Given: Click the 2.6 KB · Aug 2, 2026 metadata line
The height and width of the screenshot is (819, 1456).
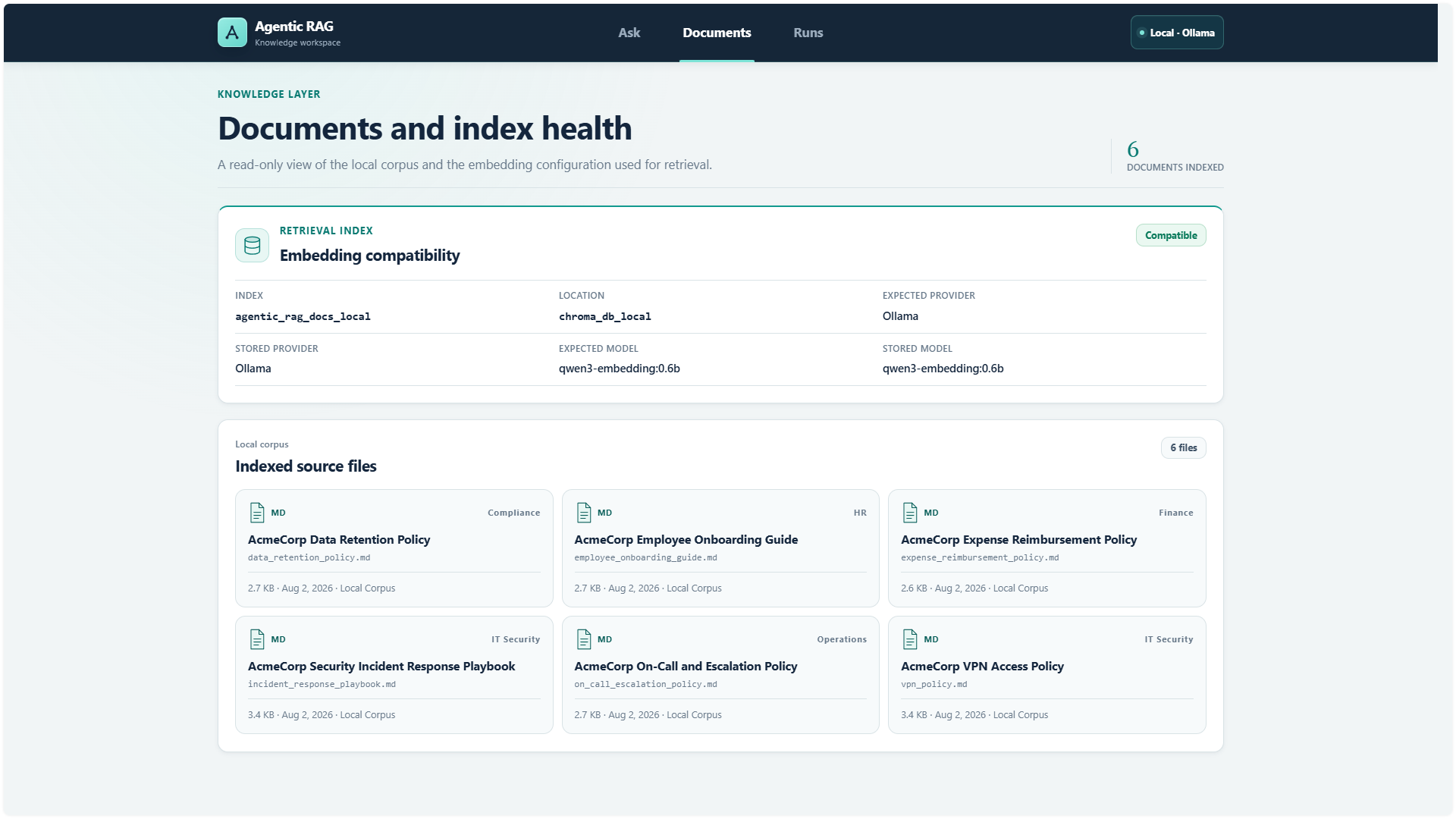Looking at the screenshot, I should 974,588.
